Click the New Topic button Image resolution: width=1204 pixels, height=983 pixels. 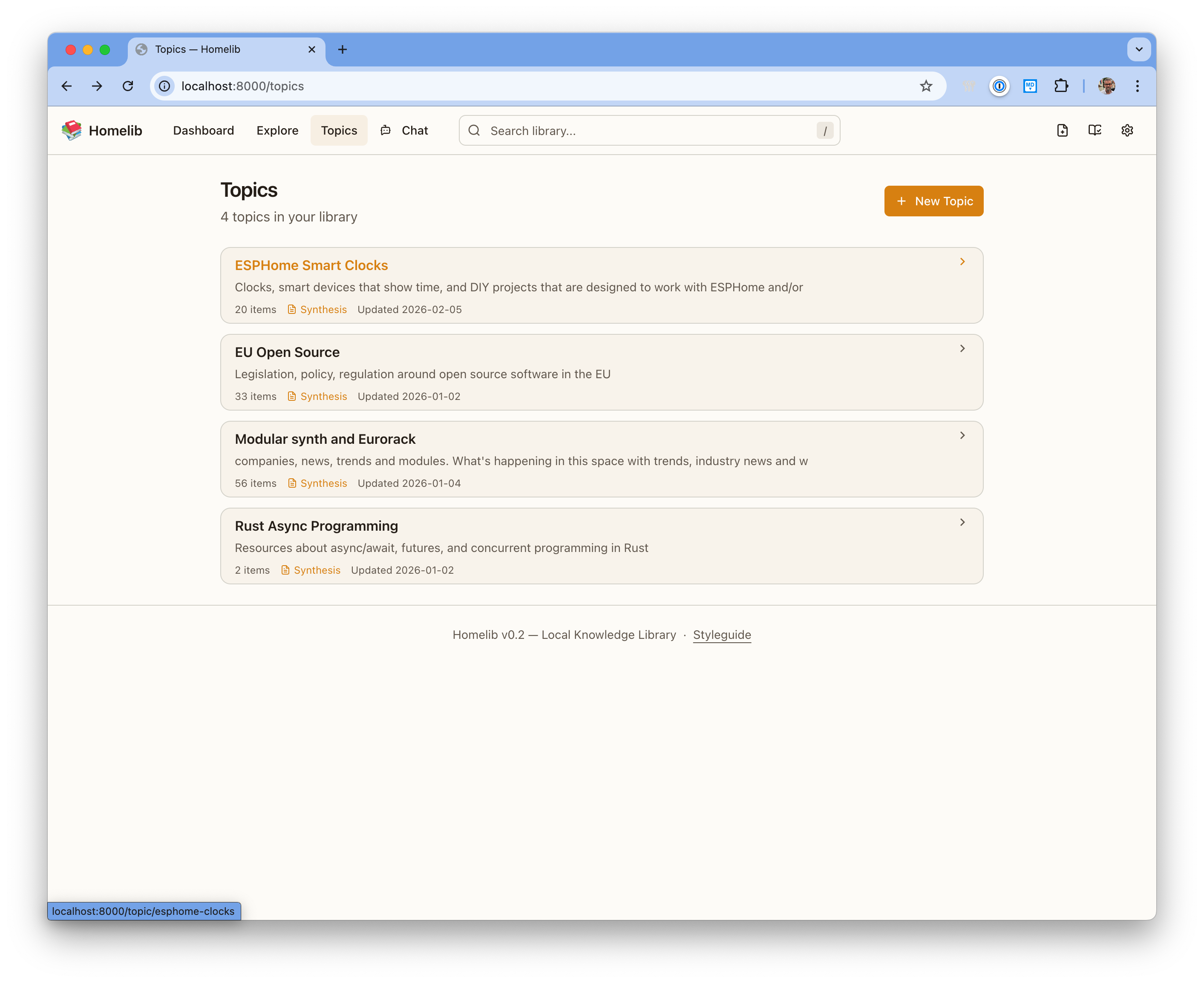[x=933, y=201]
